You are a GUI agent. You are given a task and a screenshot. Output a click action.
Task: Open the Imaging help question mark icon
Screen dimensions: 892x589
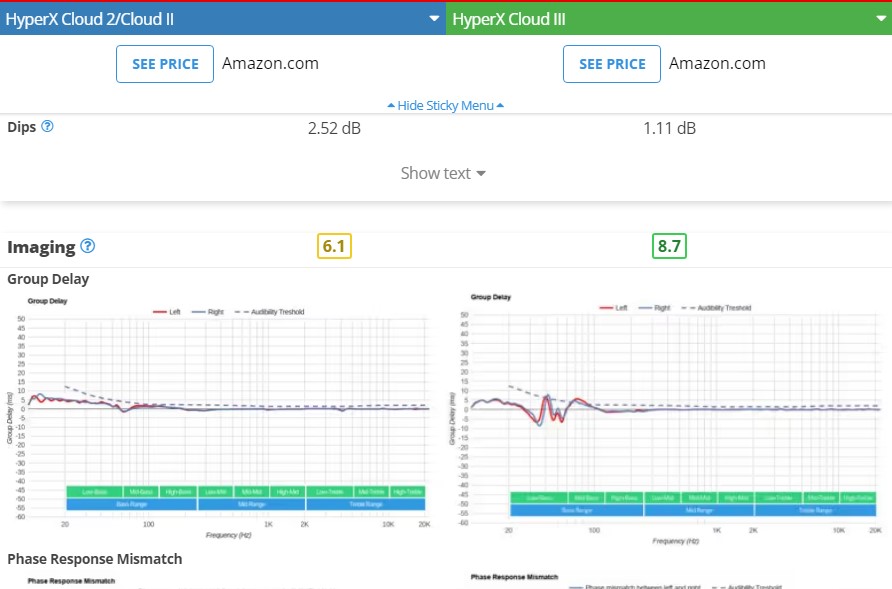coord(88,246)
